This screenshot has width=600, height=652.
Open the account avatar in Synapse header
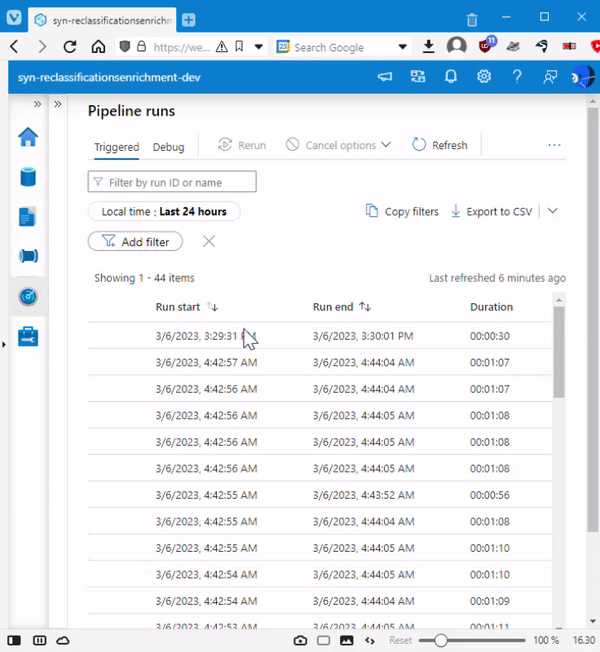pos(583,77)
